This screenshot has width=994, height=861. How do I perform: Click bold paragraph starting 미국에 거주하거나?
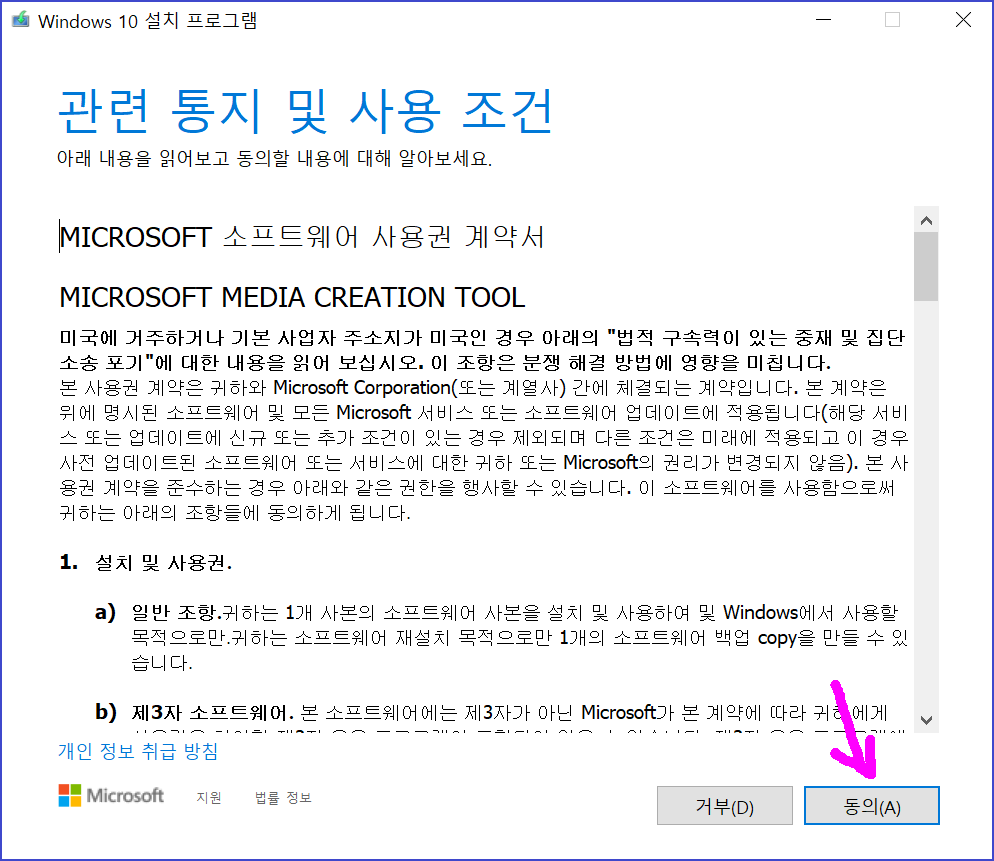tap(482, 350)
